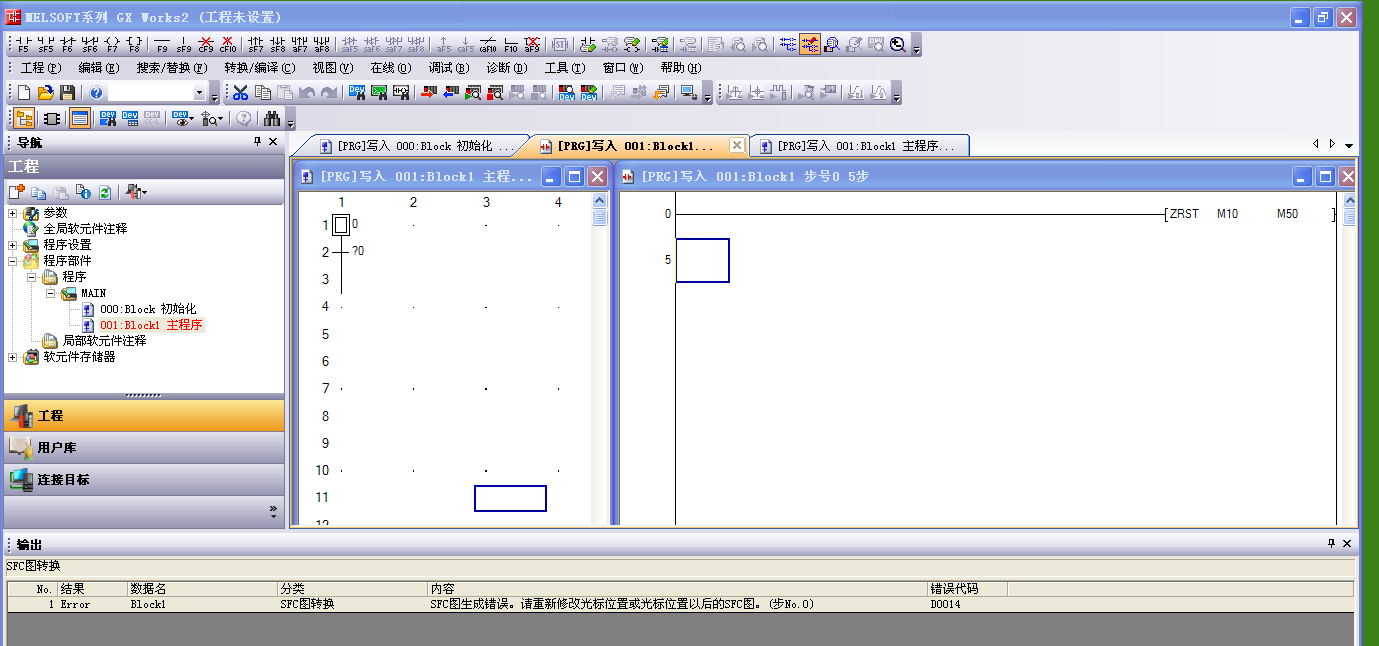Click the binoculars find icon
Viewport: 1379px width, 646px height.
click(271, 119)
